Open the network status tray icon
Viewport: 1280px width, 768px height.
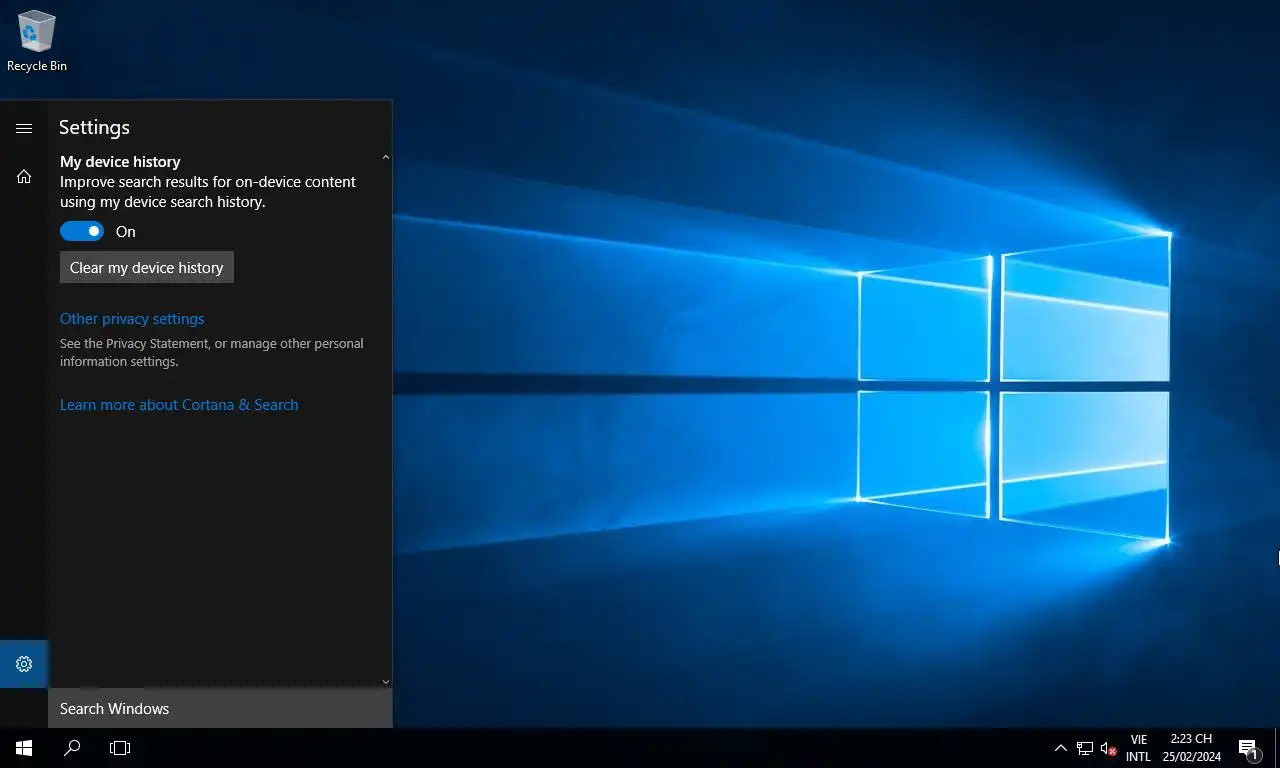pos(1085,748)
